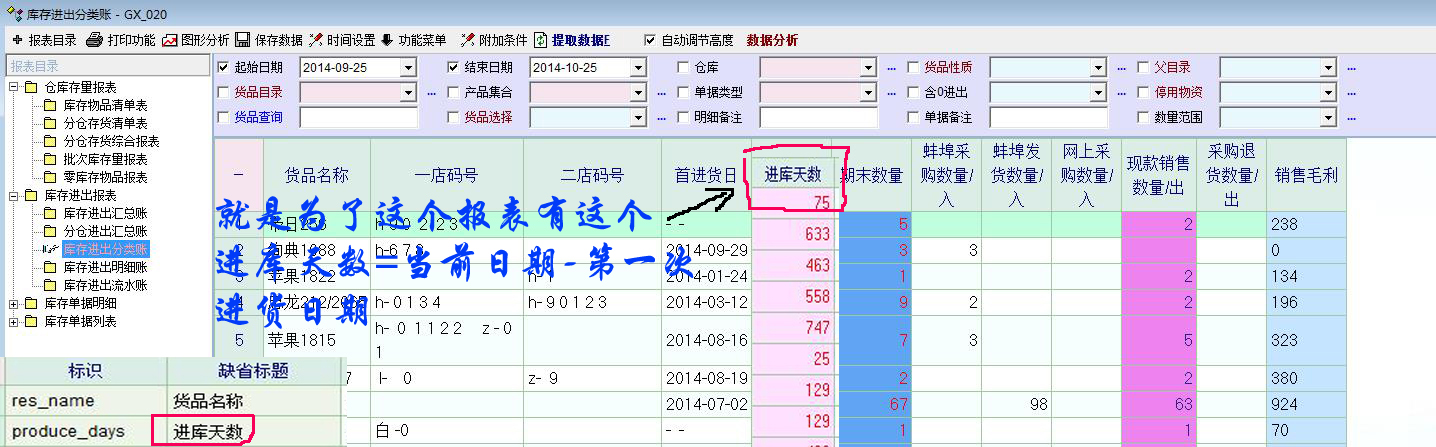Toggle the 自动调节高度 checkbox
The width and height of the screenshot is (1436, 447).
[x=651, y=40]
